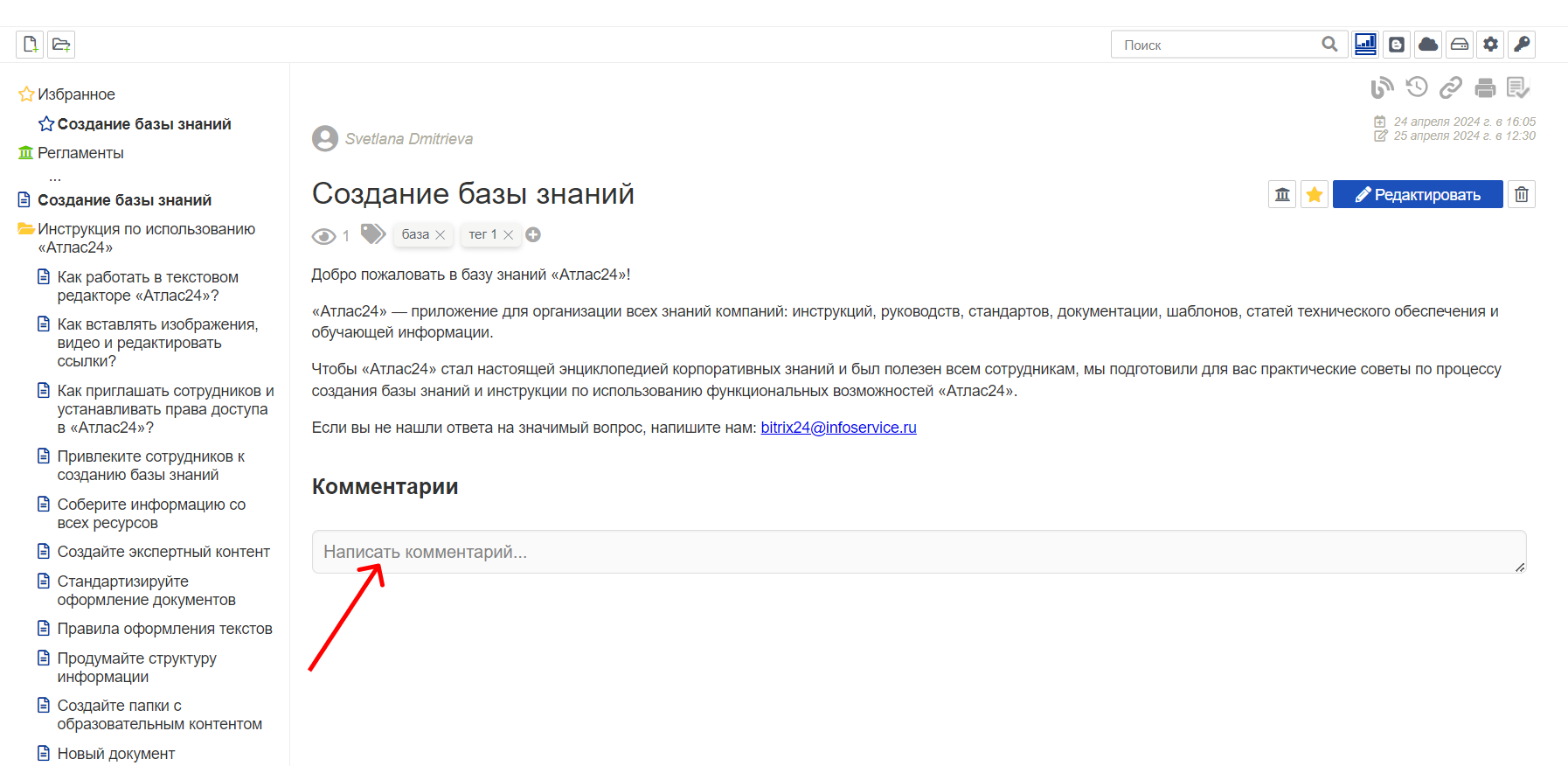Click the Комментарии heading
Image resolution: width=1568 pixels, height=766 pixels.
coord(385,486)
